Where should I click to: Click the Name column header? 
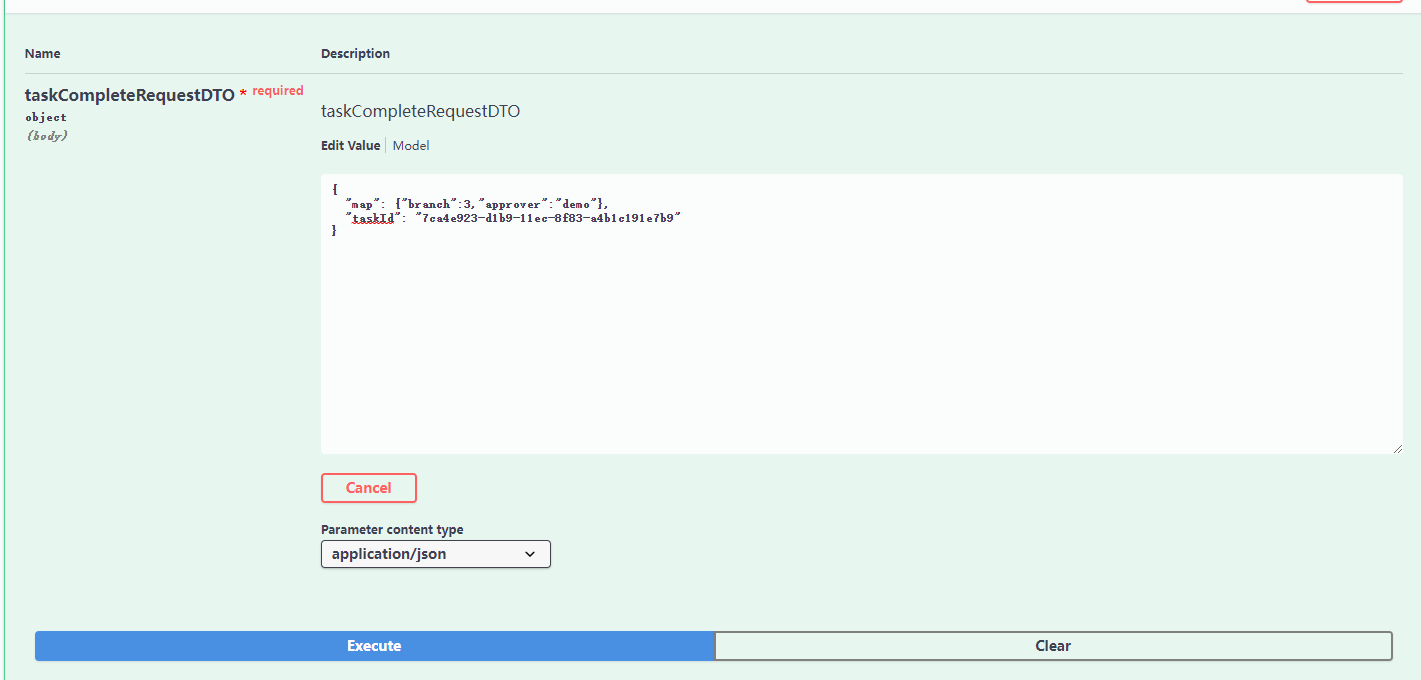(43, 54)
